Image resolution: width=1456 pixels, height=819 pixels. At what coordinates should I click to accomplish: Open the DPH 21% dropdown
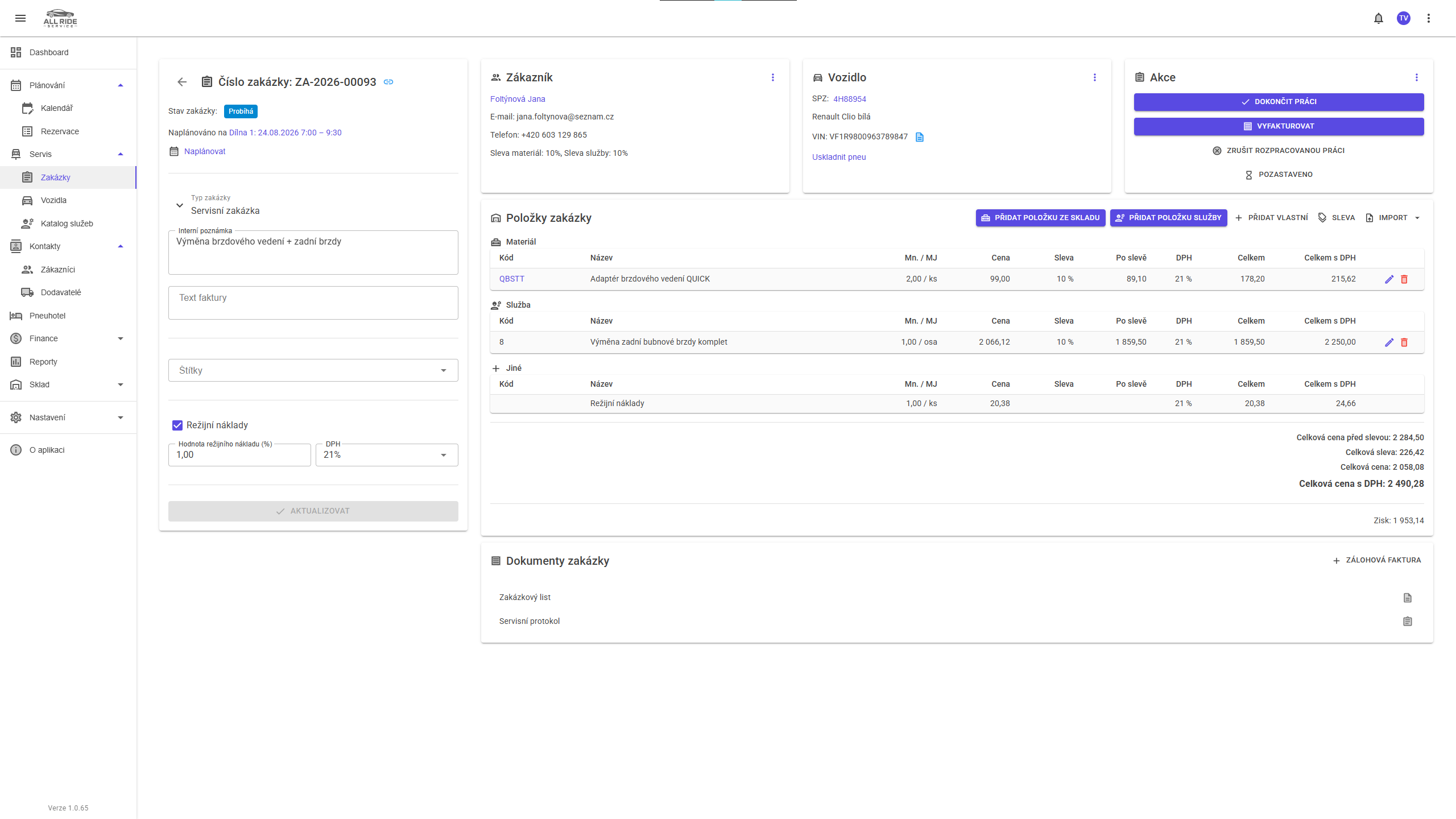pos(387,455)
